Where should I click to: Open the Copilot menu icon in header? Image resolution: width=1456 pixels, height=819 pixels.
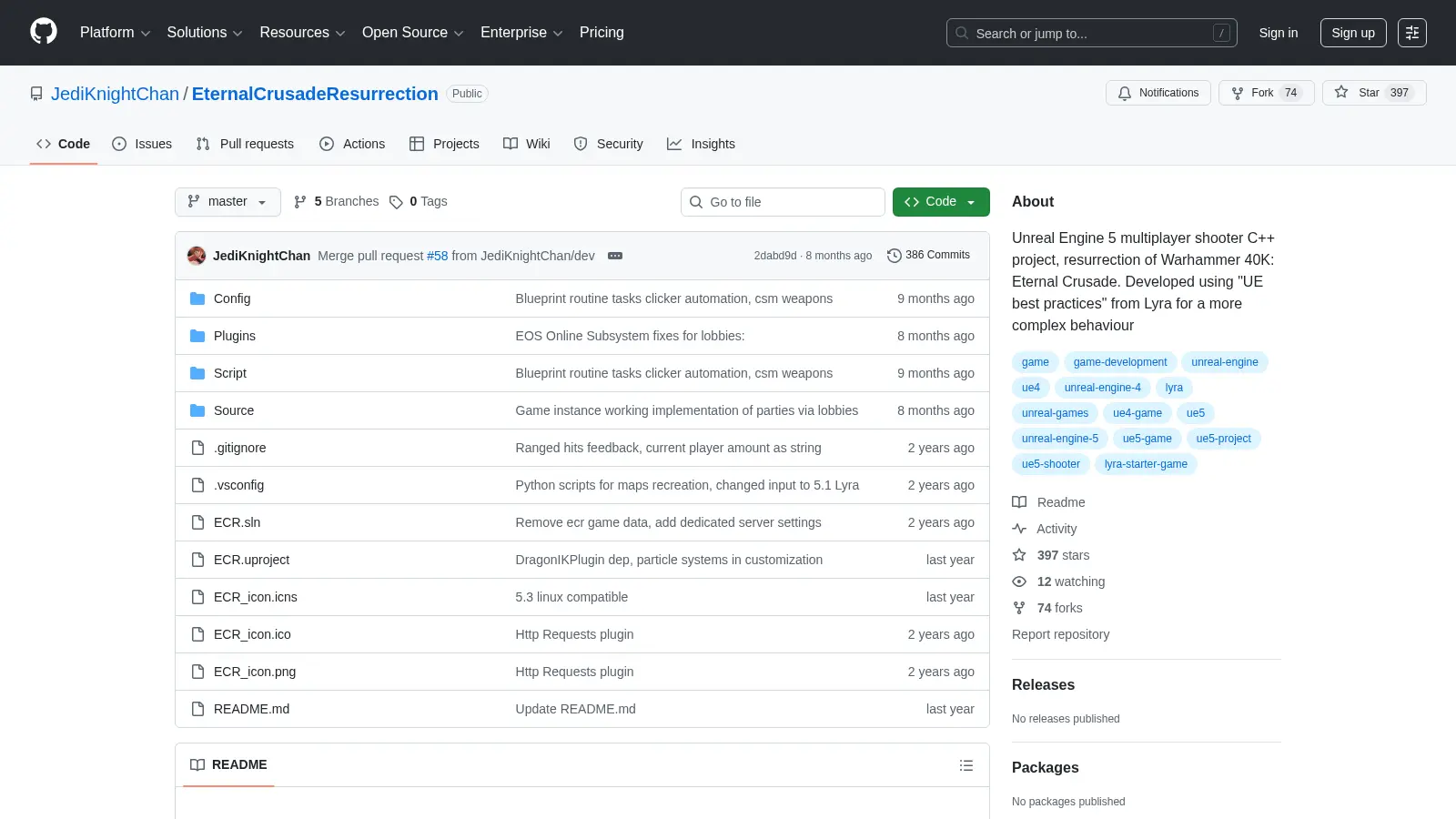(x=1412, y=33)
